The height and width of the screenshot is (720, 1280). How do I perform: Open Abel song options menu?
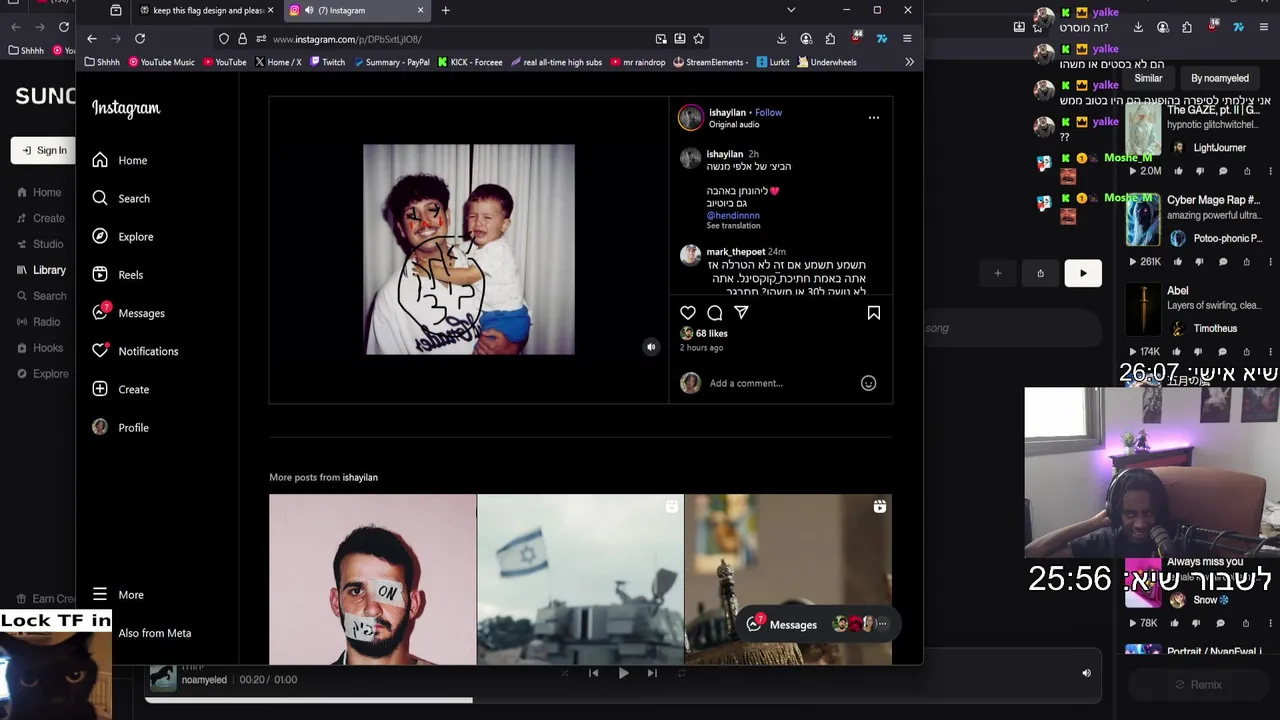point(1270,352)
